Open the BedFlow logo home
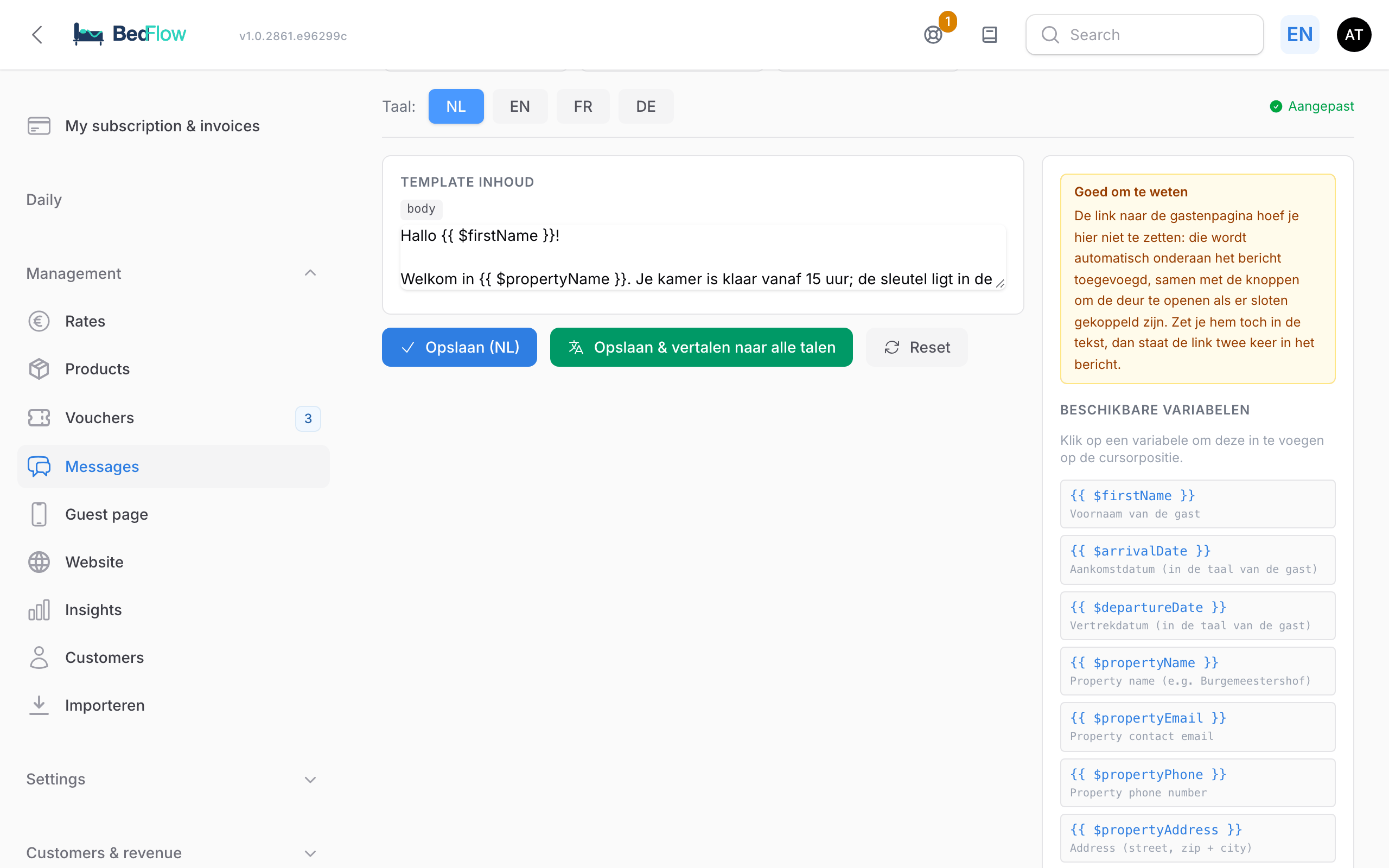The image size is (1389, 868). point(130,34)
